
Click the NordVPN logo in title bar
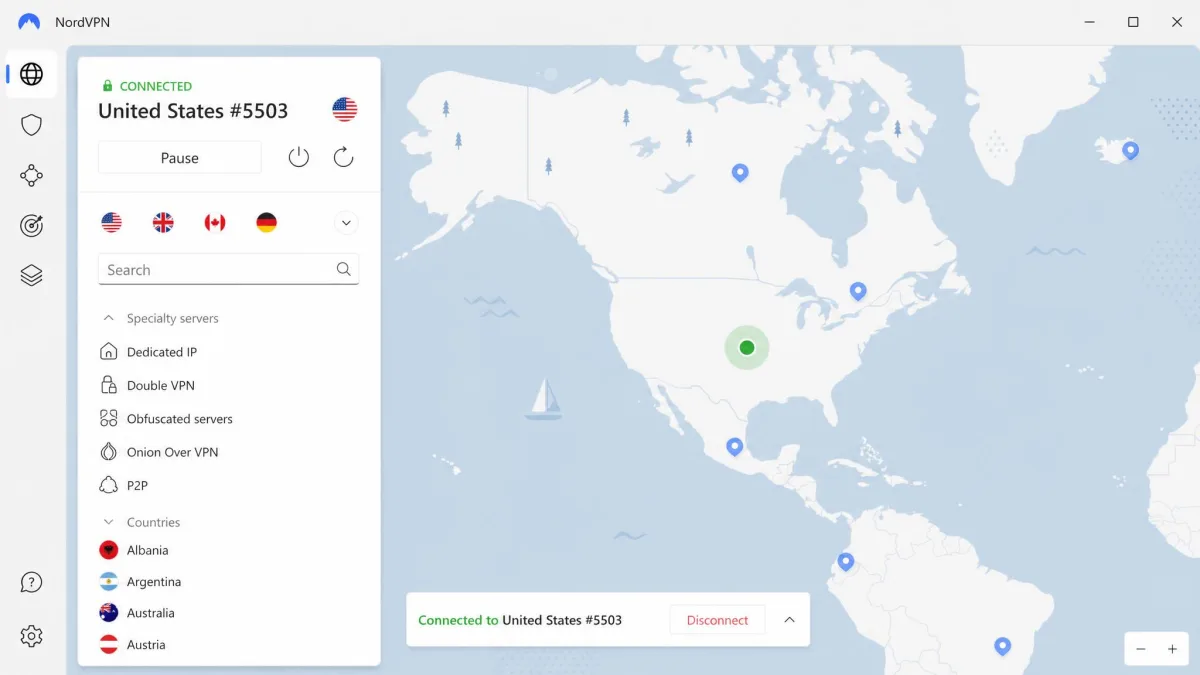[29, 22]
